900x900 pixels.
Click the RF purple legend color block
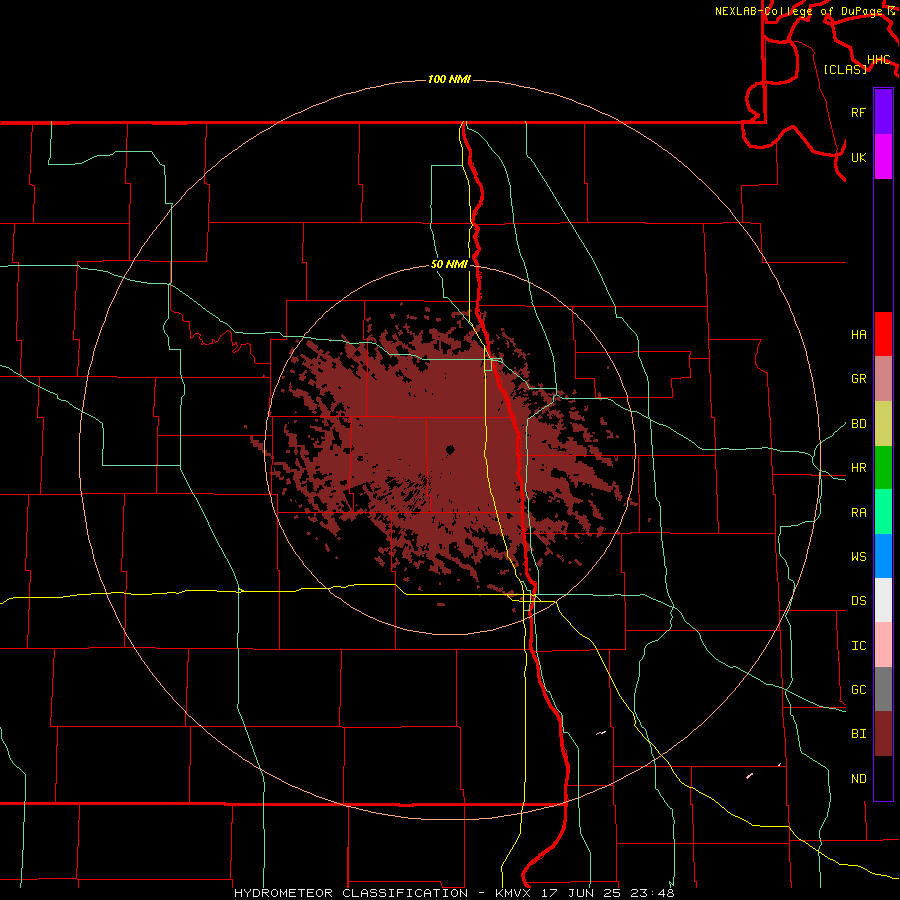point(883,112)
